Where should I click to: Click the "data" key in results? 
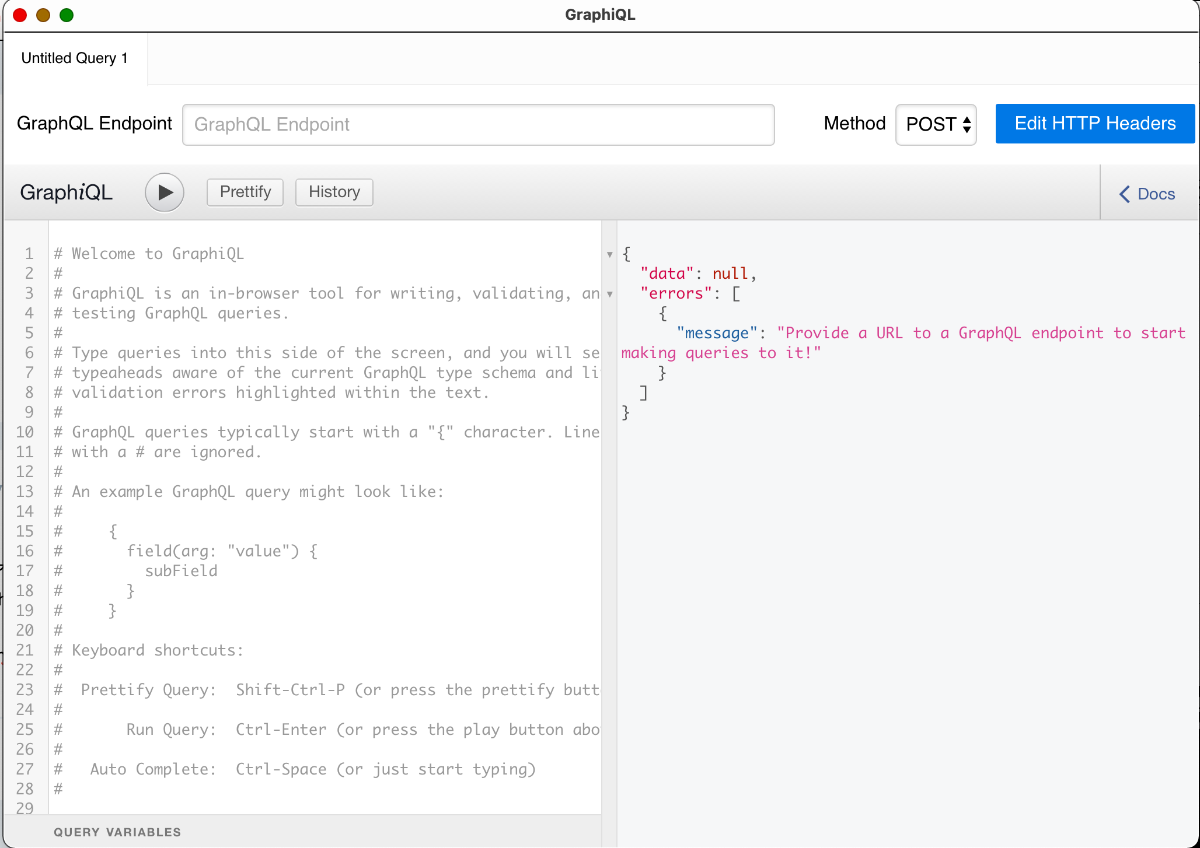[667, 273]
